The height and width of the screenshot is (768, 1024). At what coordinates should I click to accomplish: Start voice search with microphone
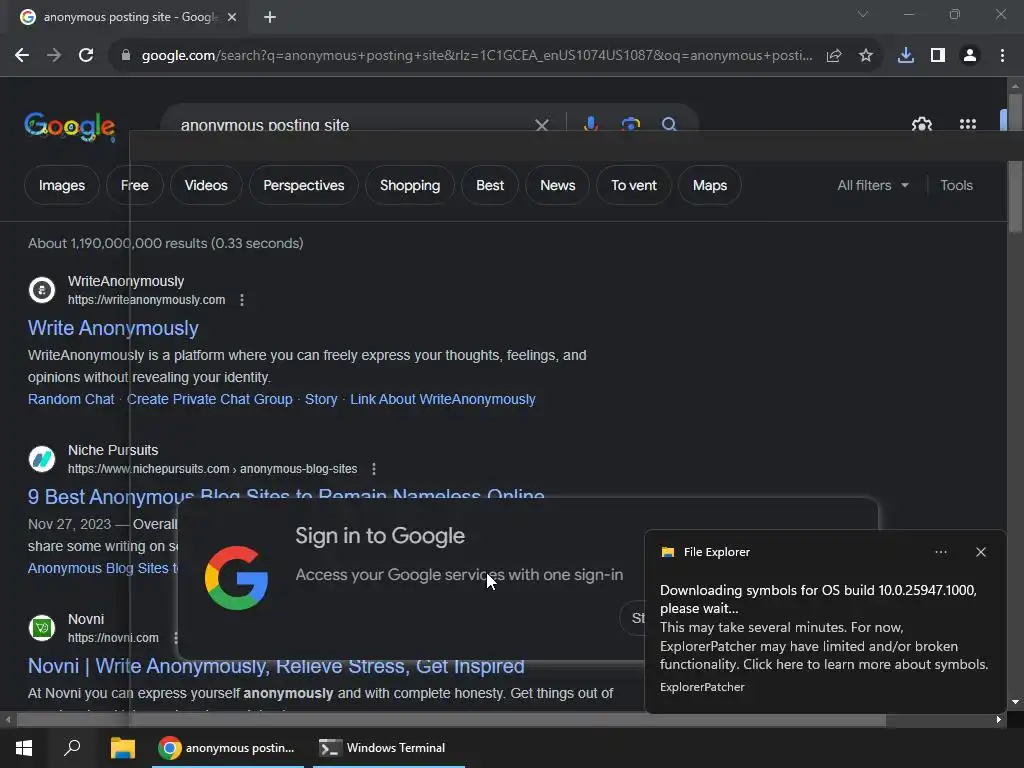tap(590, 124)
